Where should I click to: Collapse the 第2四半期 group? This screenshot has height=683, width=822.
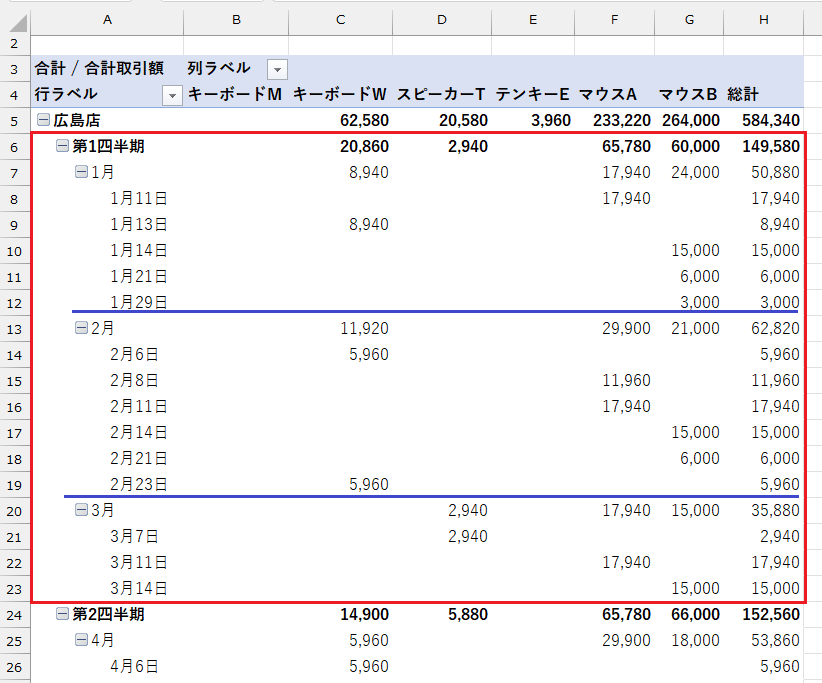pyautogui.click(x=62, y=615)
